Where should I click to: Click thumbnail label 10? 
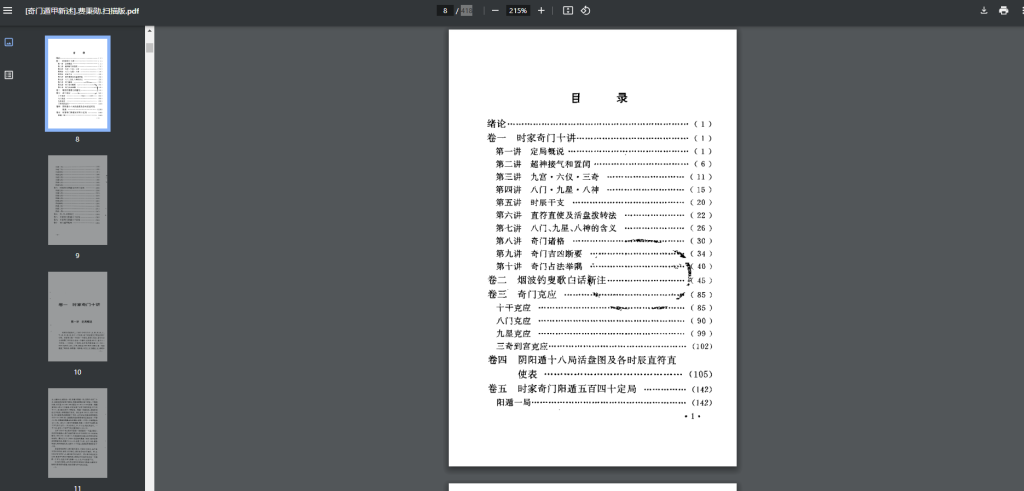pos(78,372)
